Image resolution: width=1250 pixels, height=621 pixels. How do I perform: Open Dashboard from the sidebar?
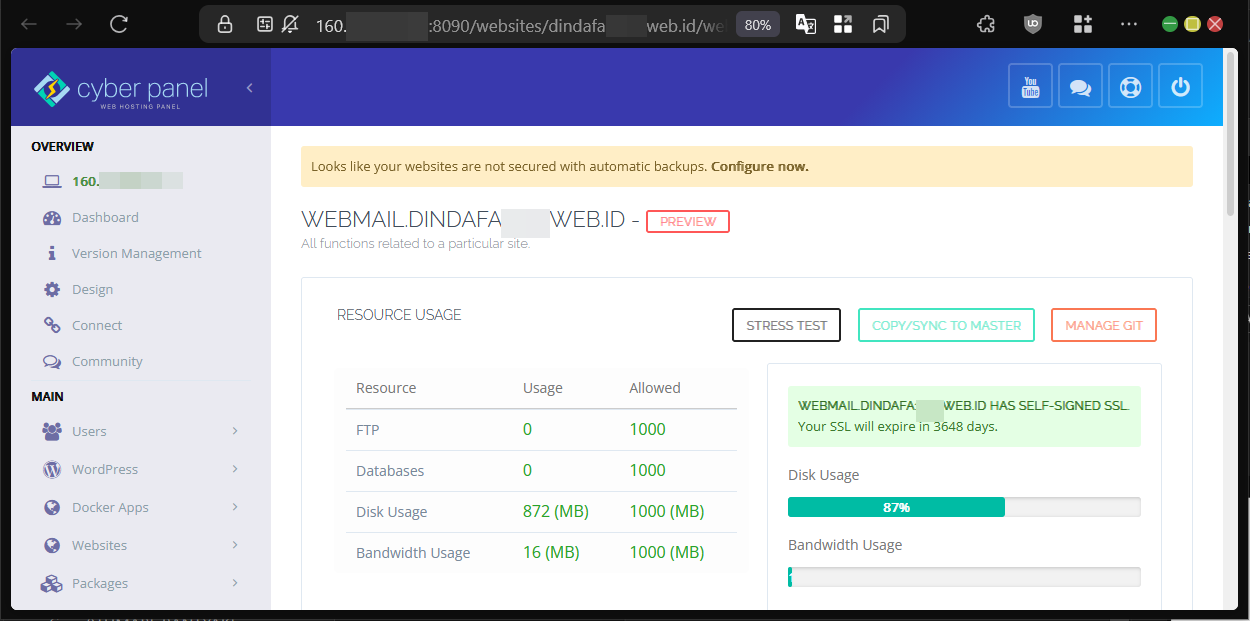point(105,217)
